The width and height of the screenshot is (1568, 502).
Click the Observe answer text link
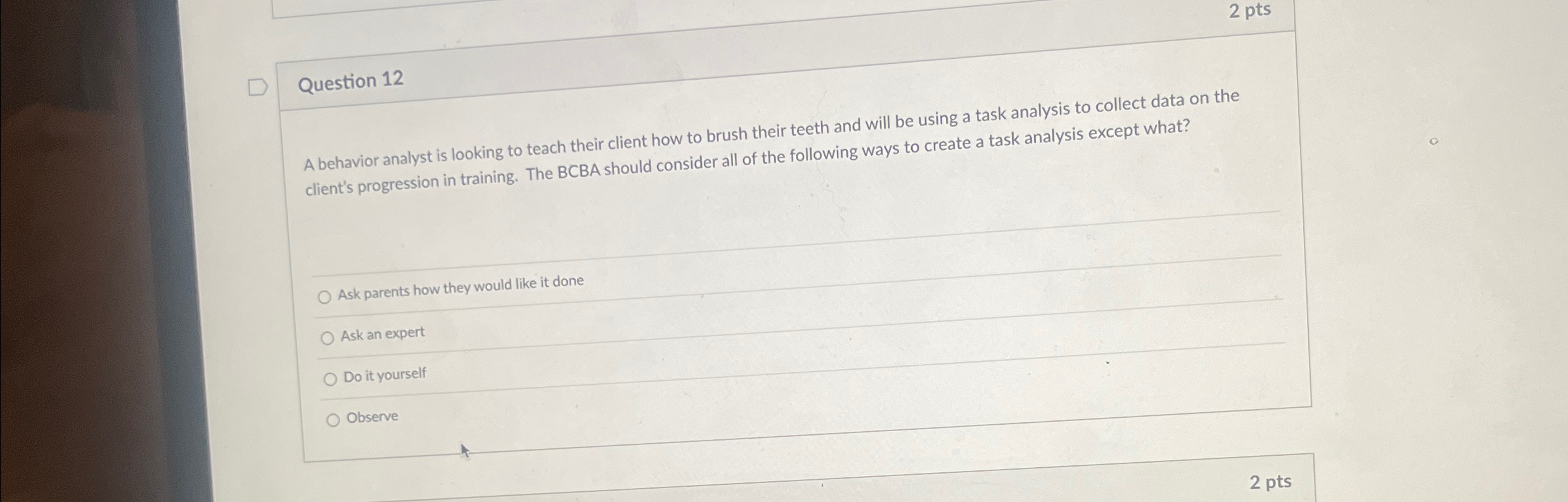372,417
